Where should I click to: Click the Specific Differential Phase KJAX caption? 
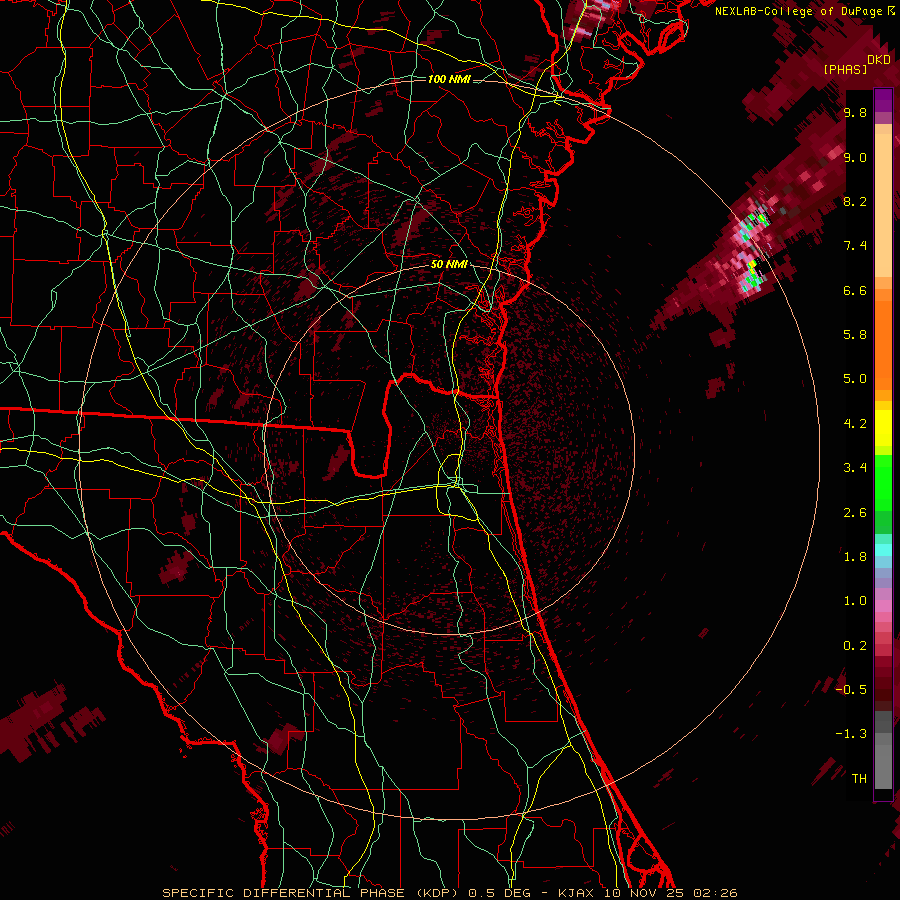pyautogui.click(x=449, y=893)
